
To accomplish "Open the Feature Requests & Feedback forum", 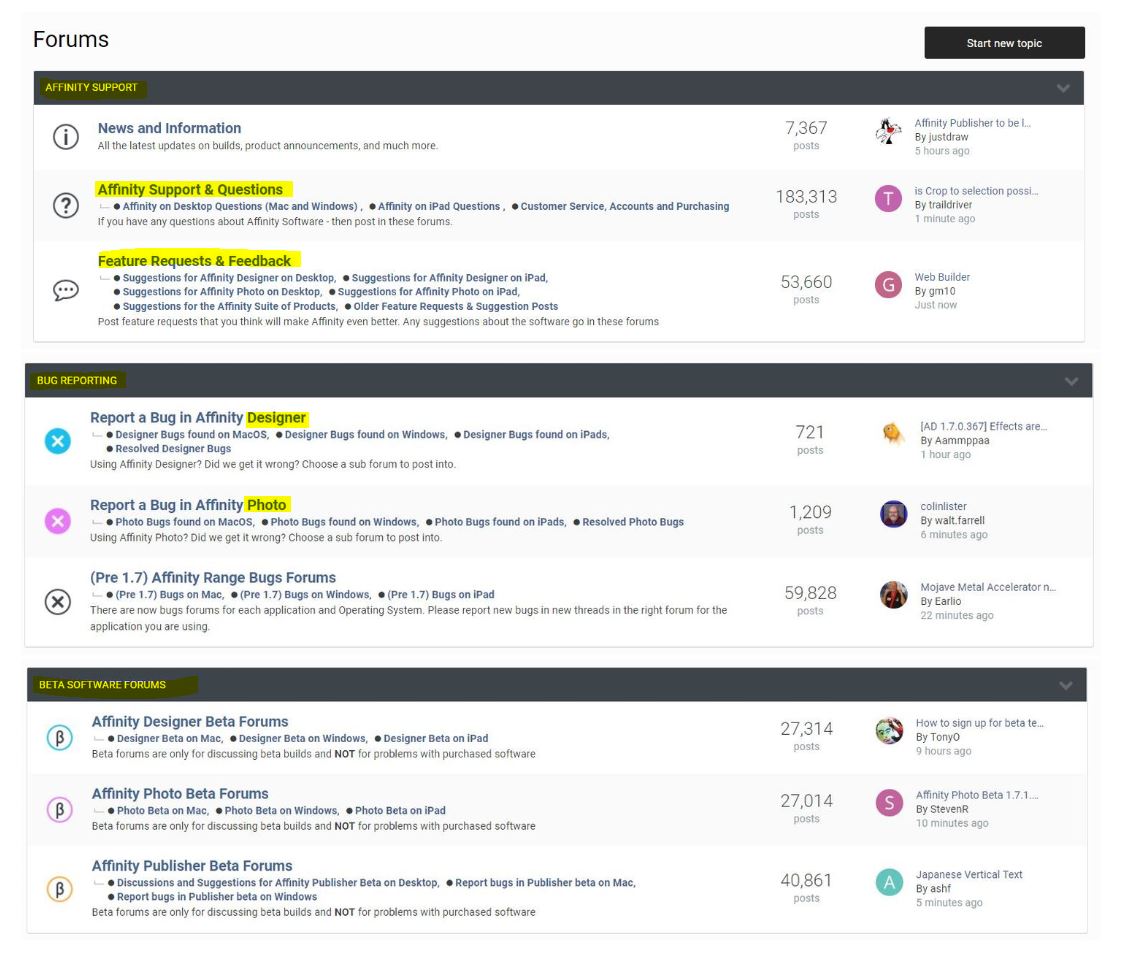I will pos(194,261).
